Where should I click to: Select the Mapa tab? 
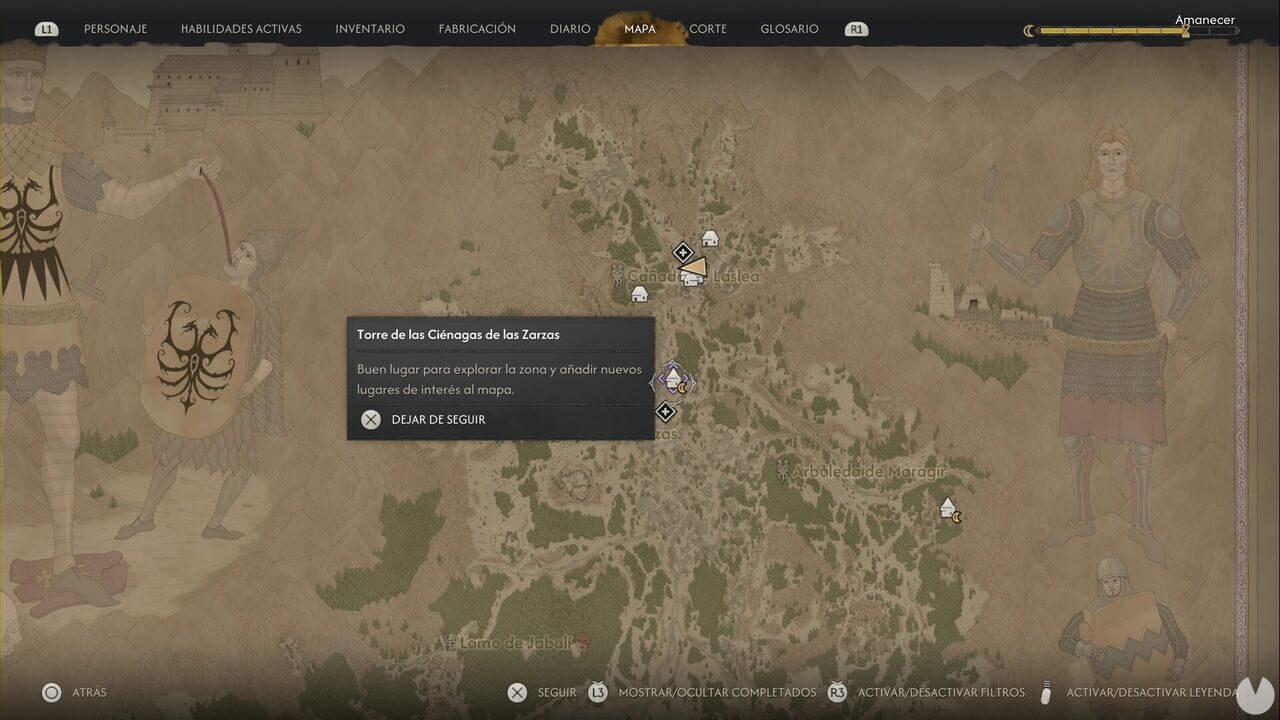click(x=640, y=29)
